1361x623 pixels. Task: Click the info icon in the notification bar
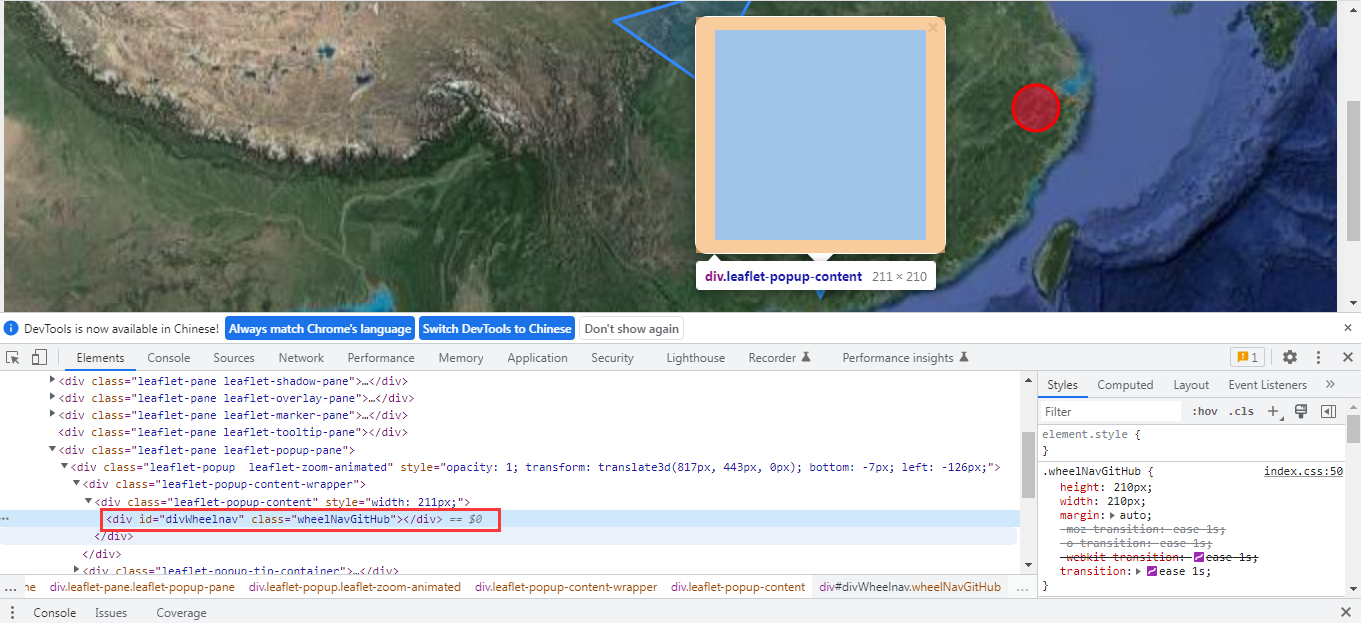[11, 328]
